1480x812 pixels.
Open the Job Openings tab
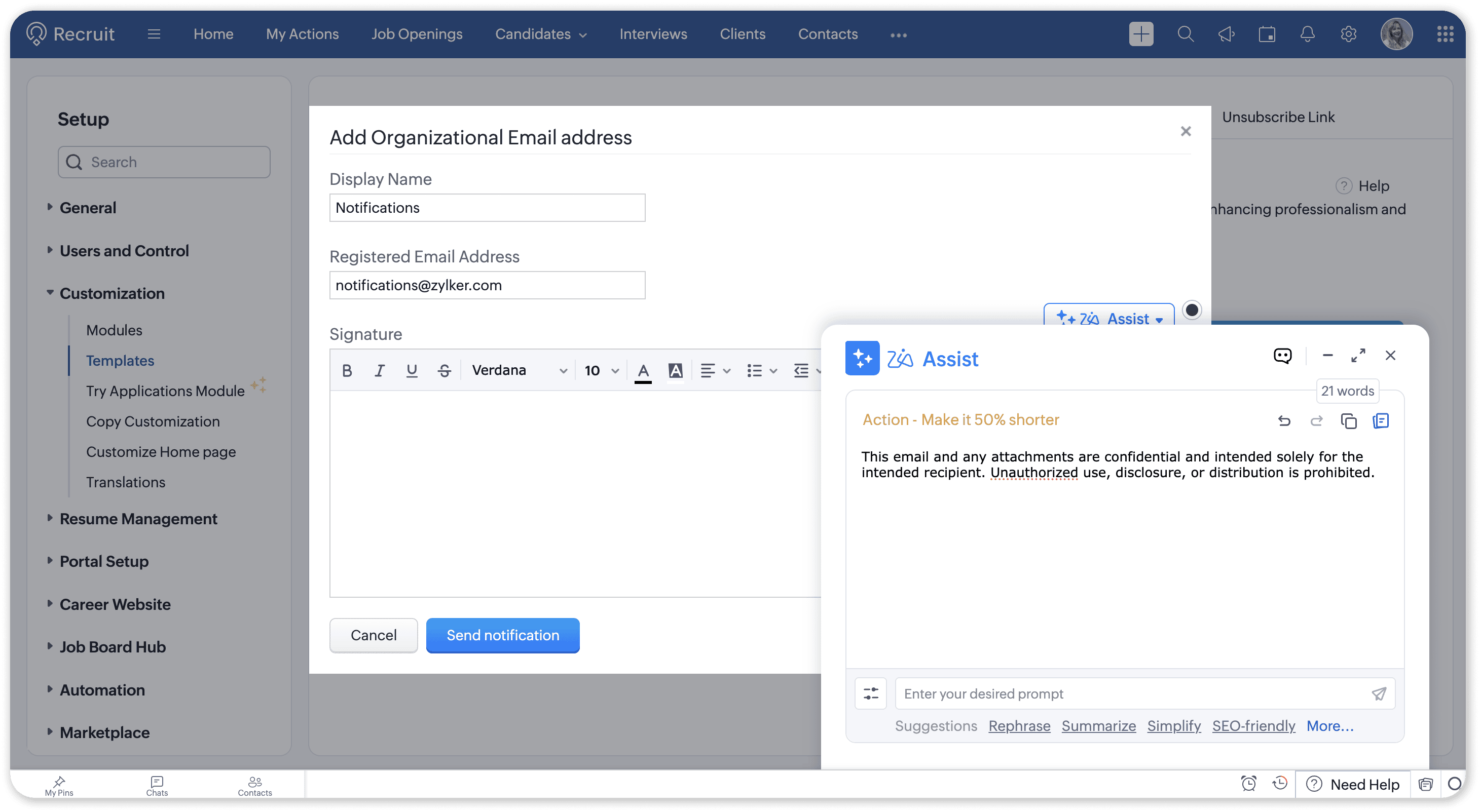pos(417,34)
